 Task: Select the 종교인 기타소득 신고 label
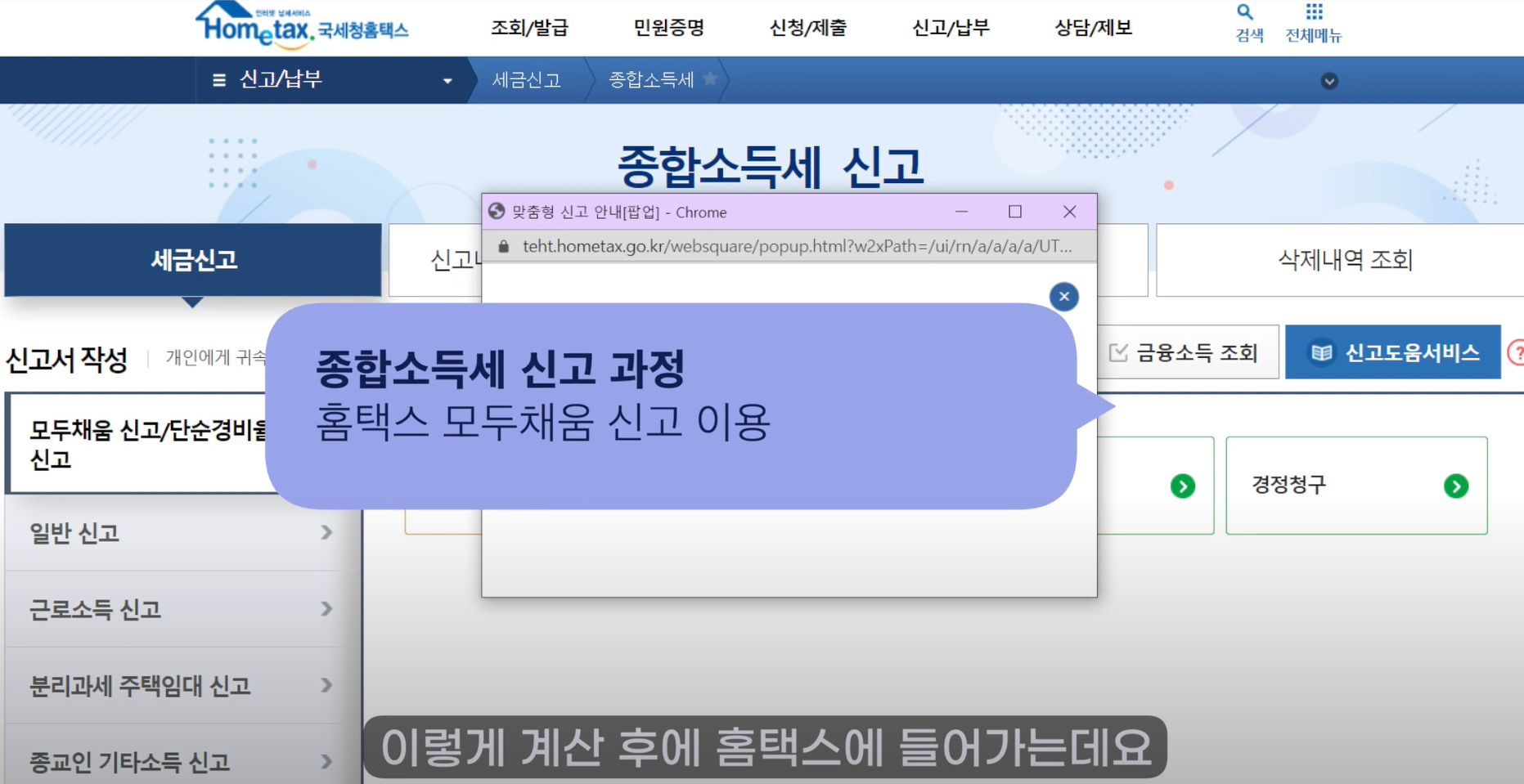(x=129, y=762)
